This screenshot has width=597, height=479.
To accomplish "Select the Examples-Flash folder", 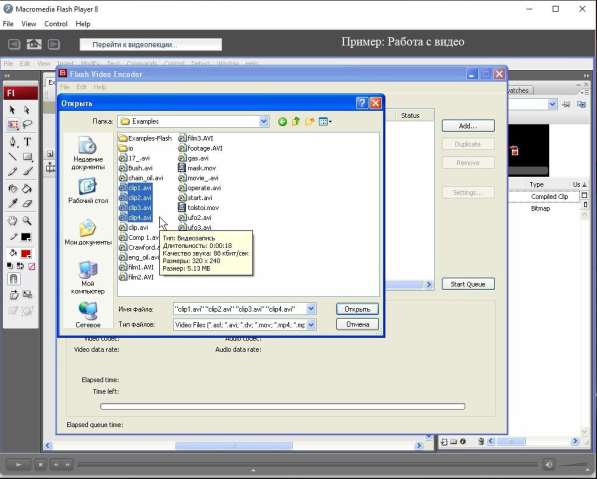I will (145, 138).
